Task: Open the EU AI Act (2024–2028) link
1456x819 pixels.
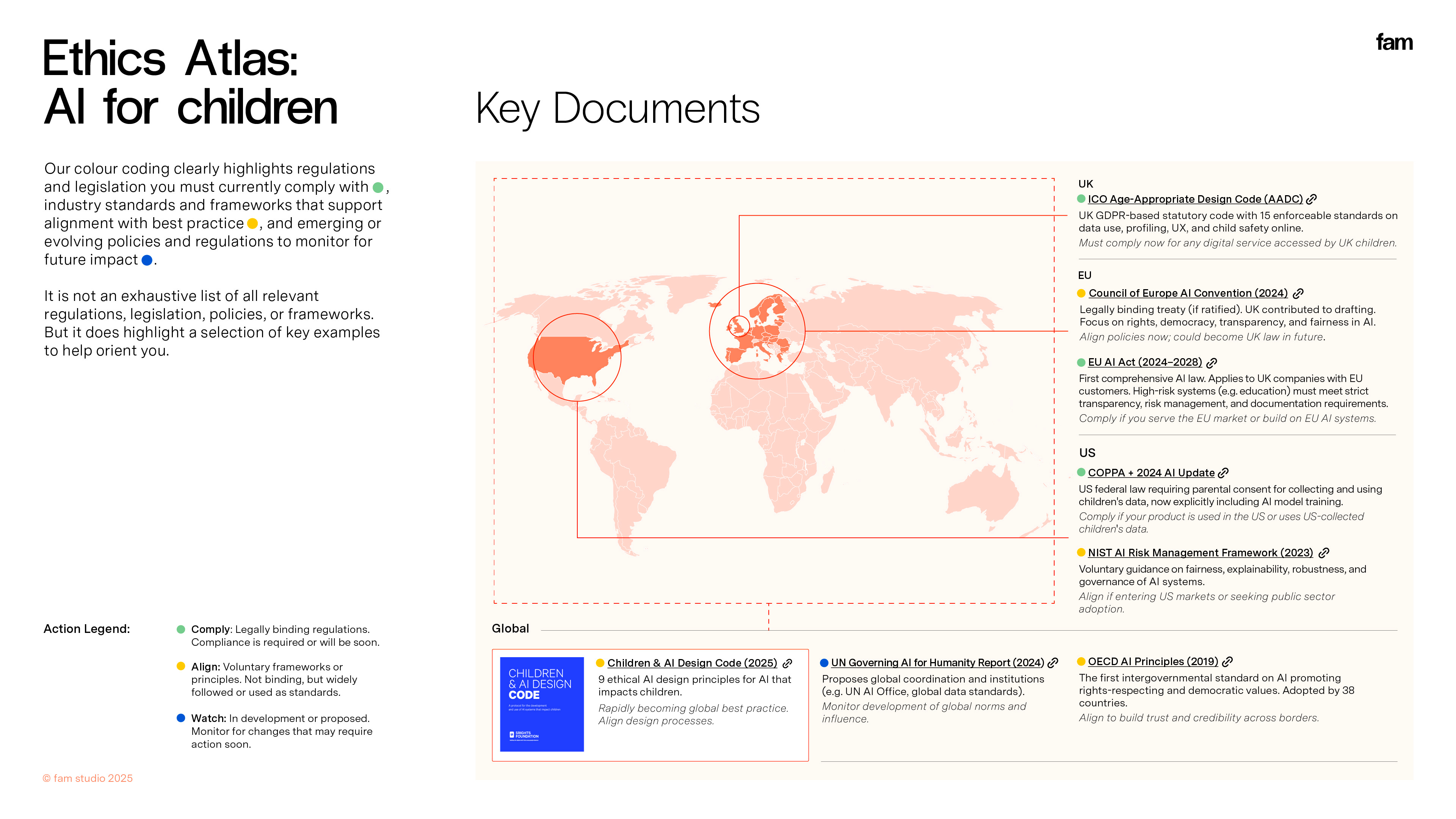Action: pos(1144,362)
